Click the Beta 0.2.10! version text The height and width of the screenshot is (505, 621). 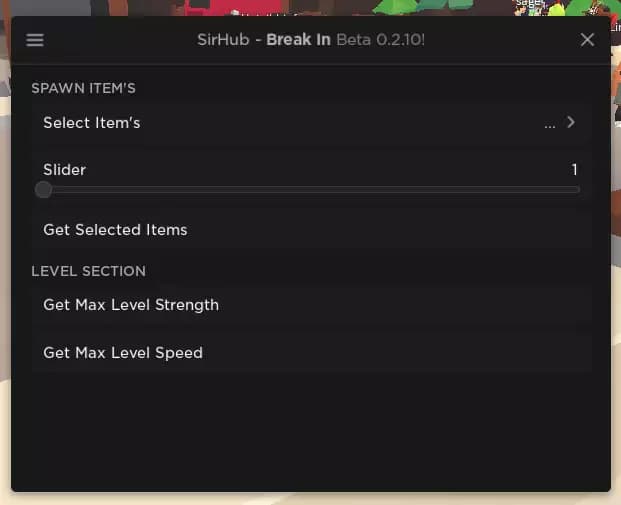pyautogui.click(x=381, y=40)
